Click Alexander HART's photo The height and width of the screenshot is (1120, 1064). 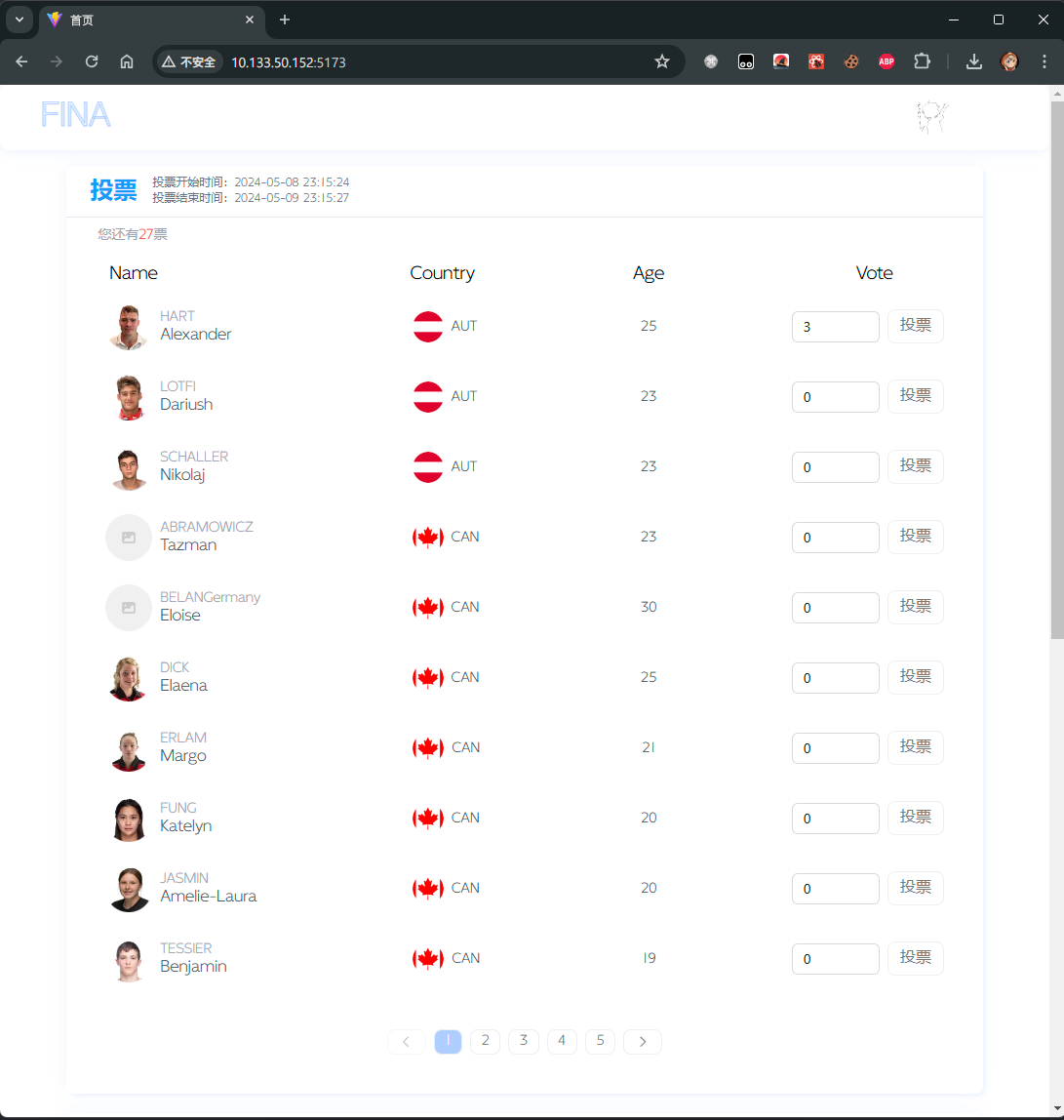point(129,327)
